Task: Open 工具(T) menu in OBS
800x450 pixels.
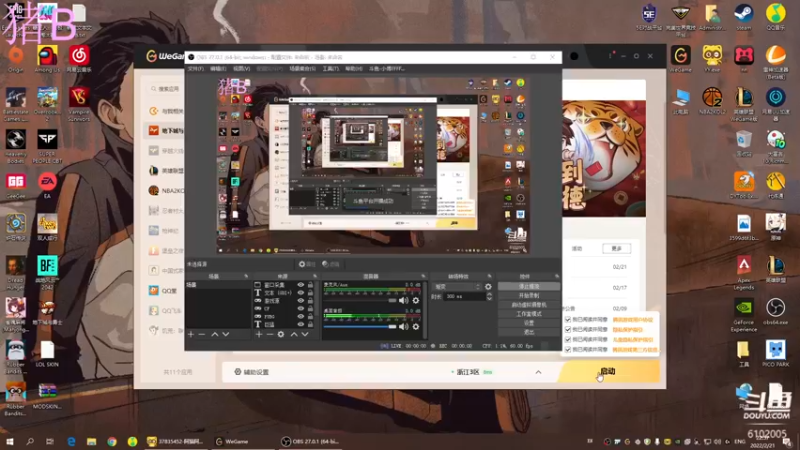Action: point(330,68)
